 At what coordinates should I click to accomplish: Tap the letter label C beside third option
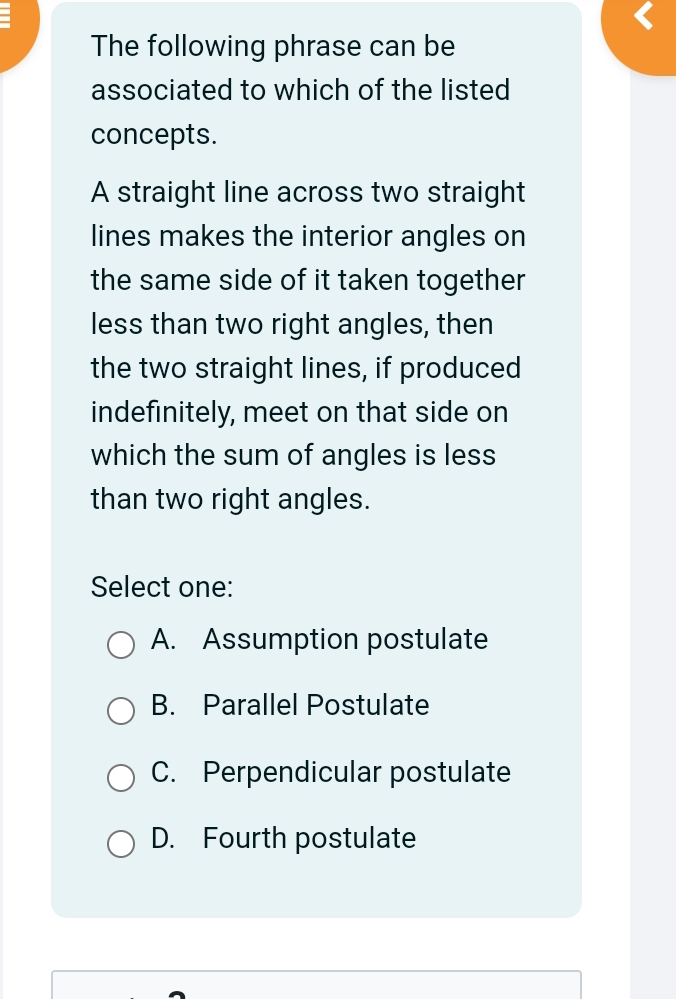click(163, 772)
